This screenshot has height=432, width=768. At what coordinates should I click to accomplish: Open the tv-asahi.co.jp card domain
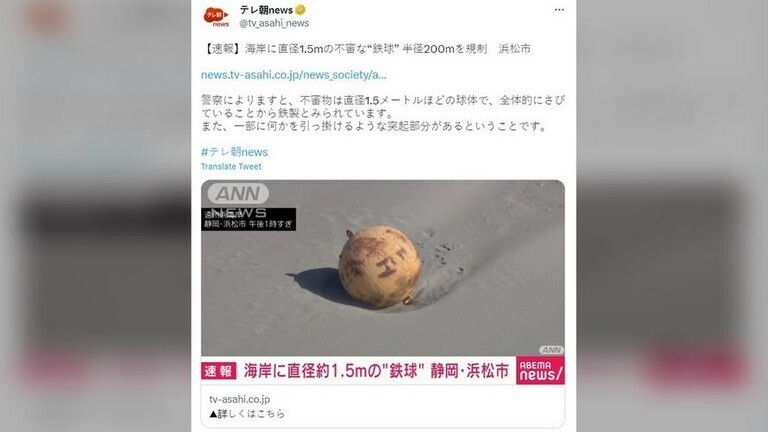pos(240,399)
